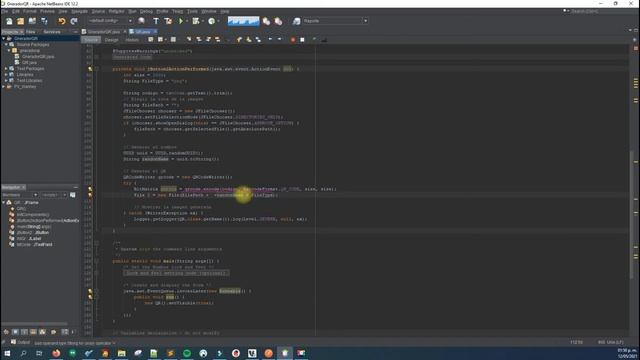The width and height of the screenshot is (640, 360).
Task: Select QR.java in the Projects tree
Action: [x=29, y=62]
